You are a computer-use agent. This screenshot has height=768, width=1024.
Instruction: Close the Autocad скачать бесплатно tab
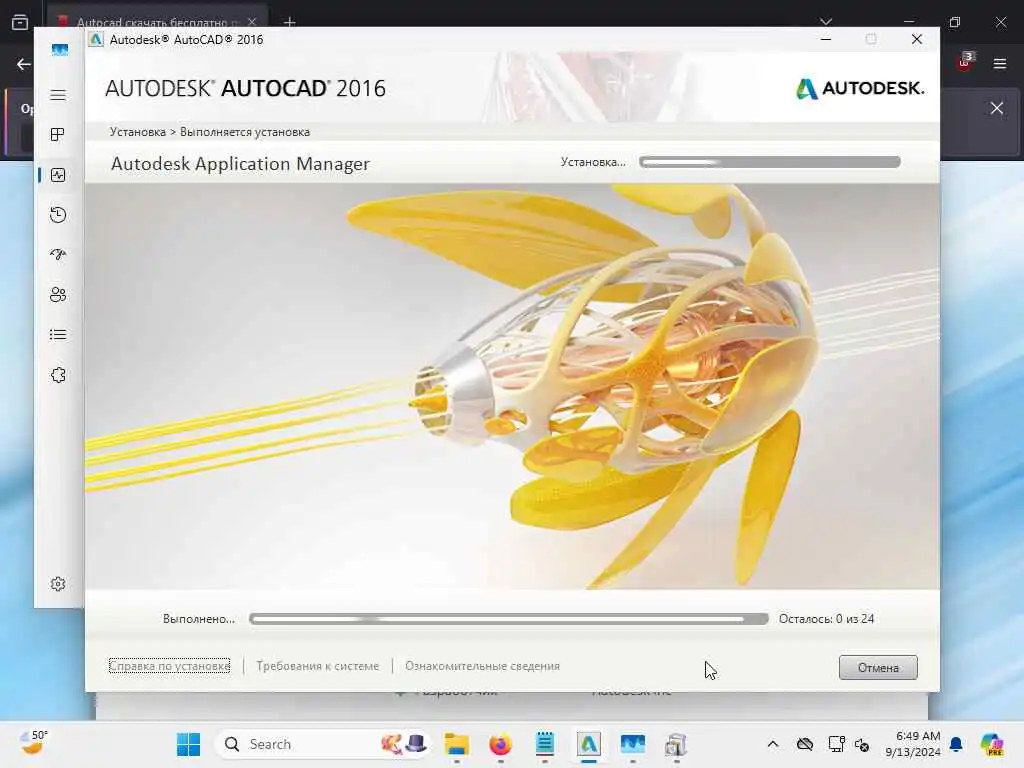click(252, 22)
